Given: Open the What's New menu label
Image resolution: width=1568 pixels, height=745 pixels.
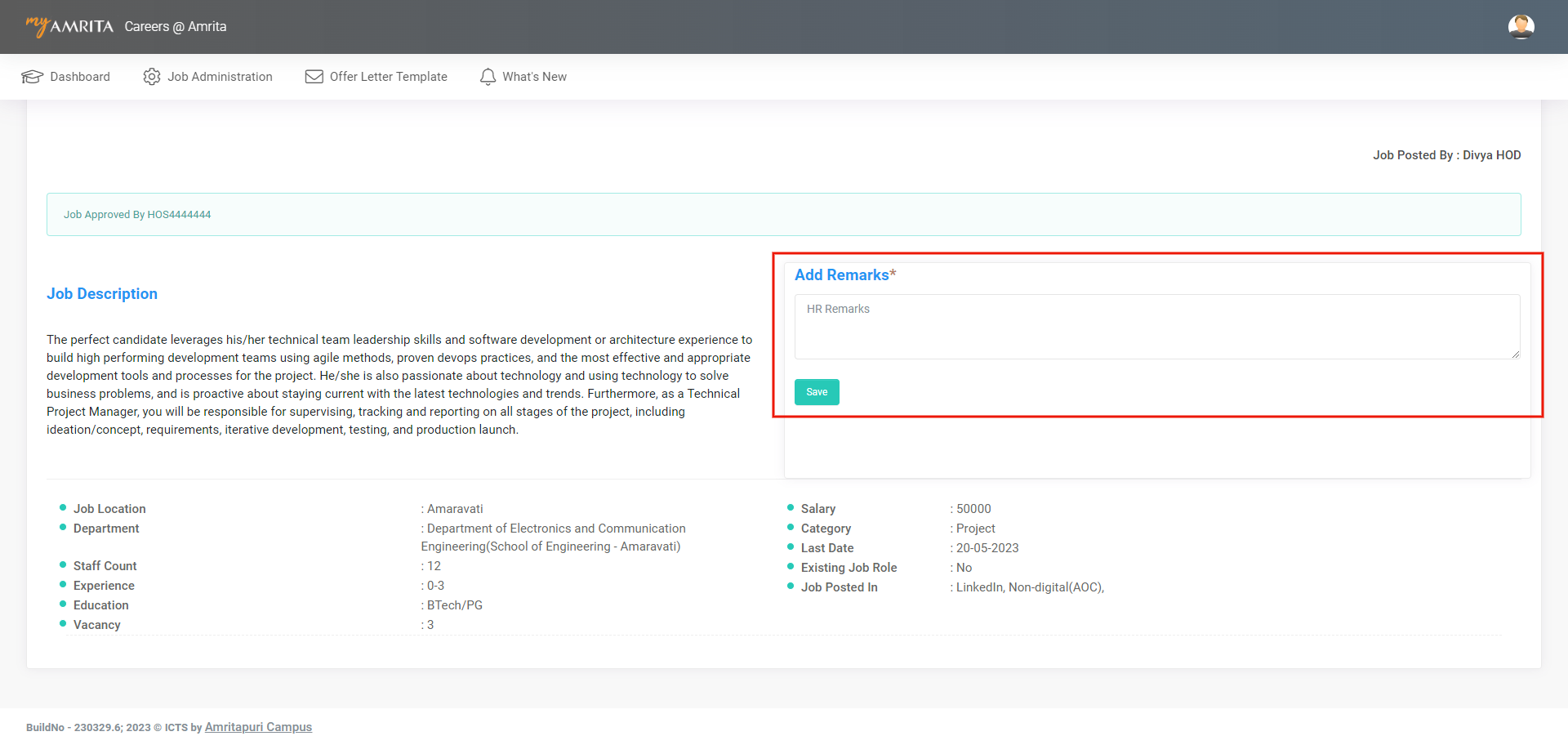Looking at the screenshot, I should tap(534, 77).
